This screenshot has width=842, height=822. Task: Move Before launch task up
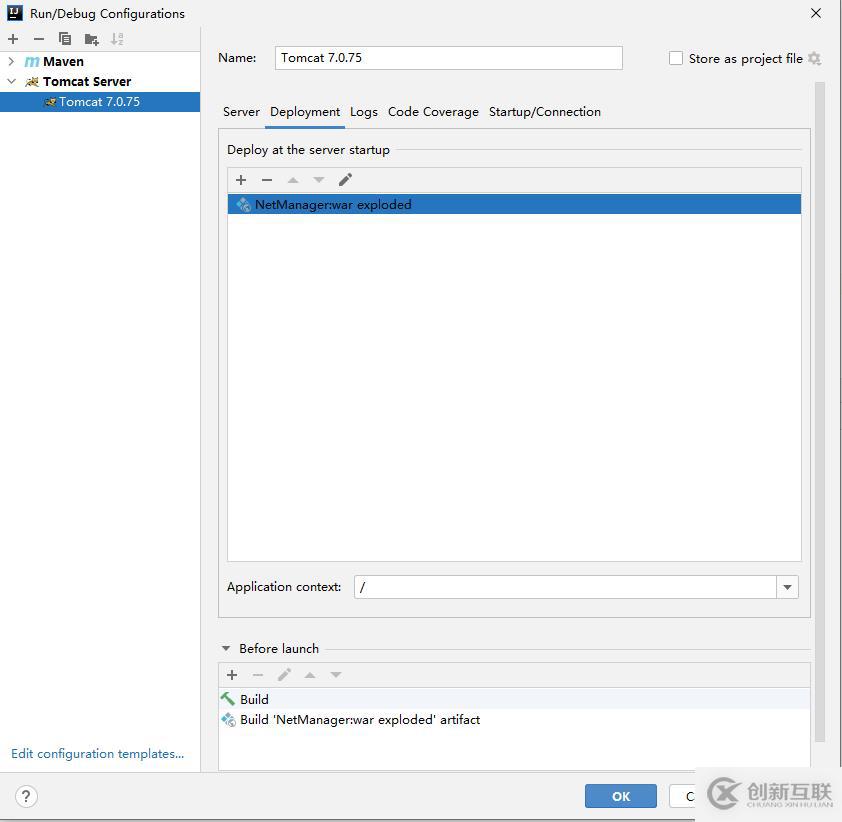click(x=310, y=675)
